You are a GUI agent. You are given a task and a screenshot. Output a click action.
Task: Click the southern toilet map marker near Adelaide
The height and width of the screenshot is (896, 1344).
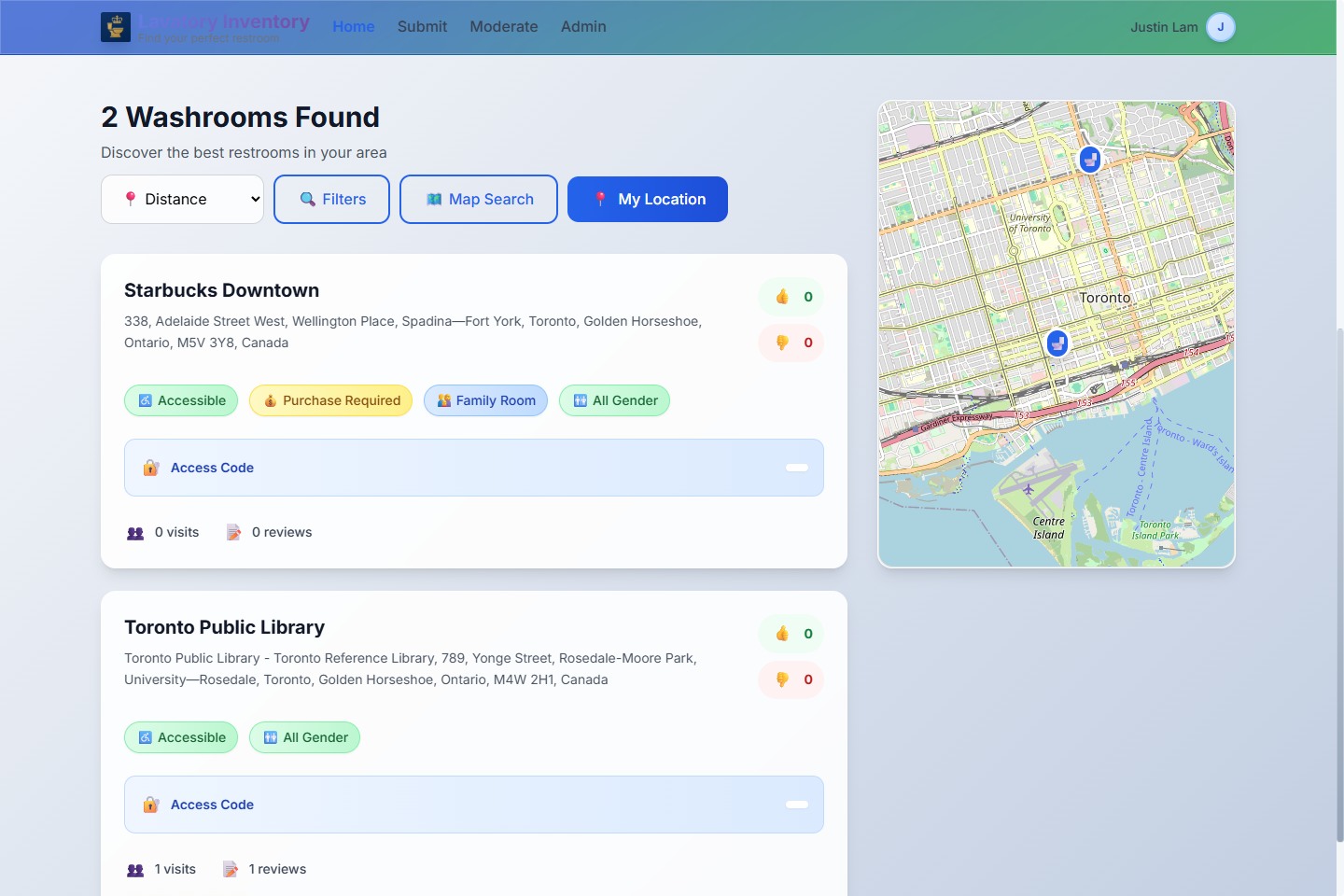point(1057,343)
